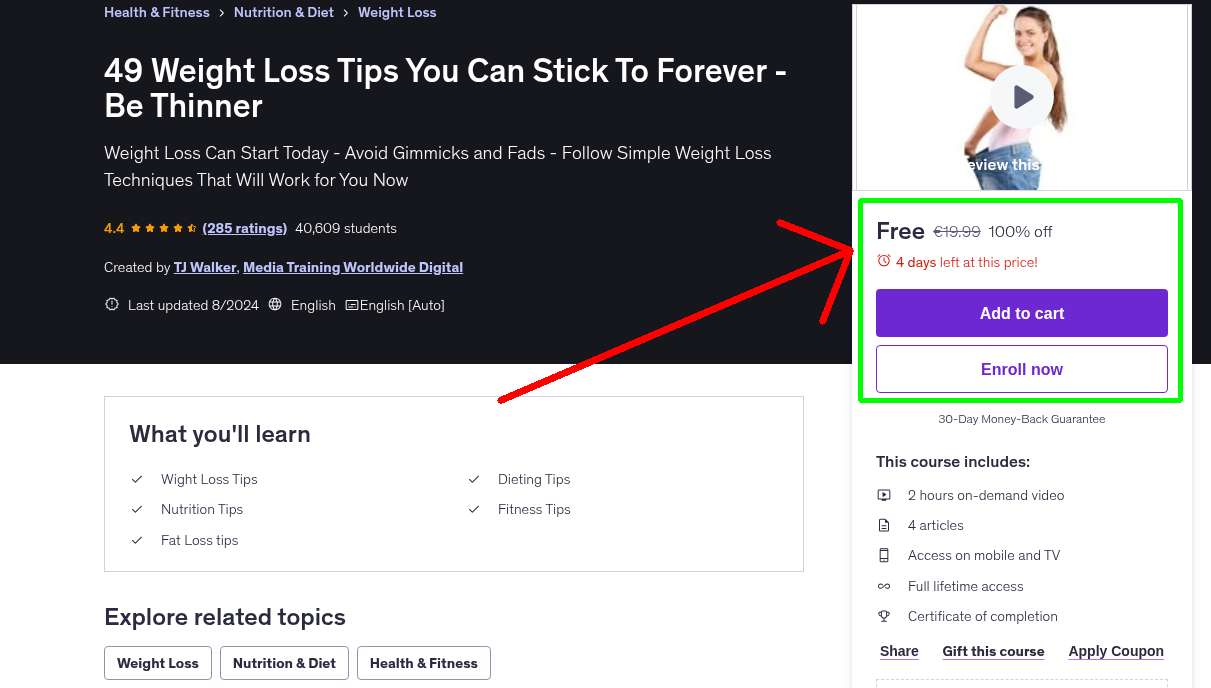Click the Enroll now button
This screenshot has height=688, width=1211.
[1022, 369]
